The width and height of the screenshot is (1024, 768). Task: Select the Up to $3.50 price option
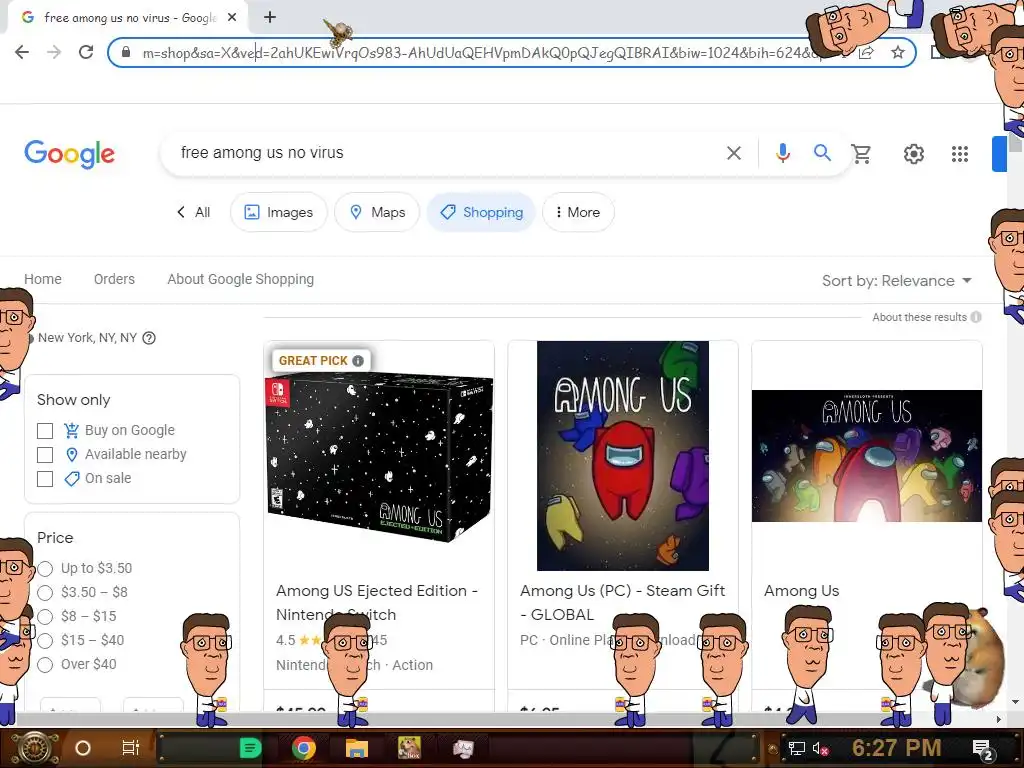[45, 569]
